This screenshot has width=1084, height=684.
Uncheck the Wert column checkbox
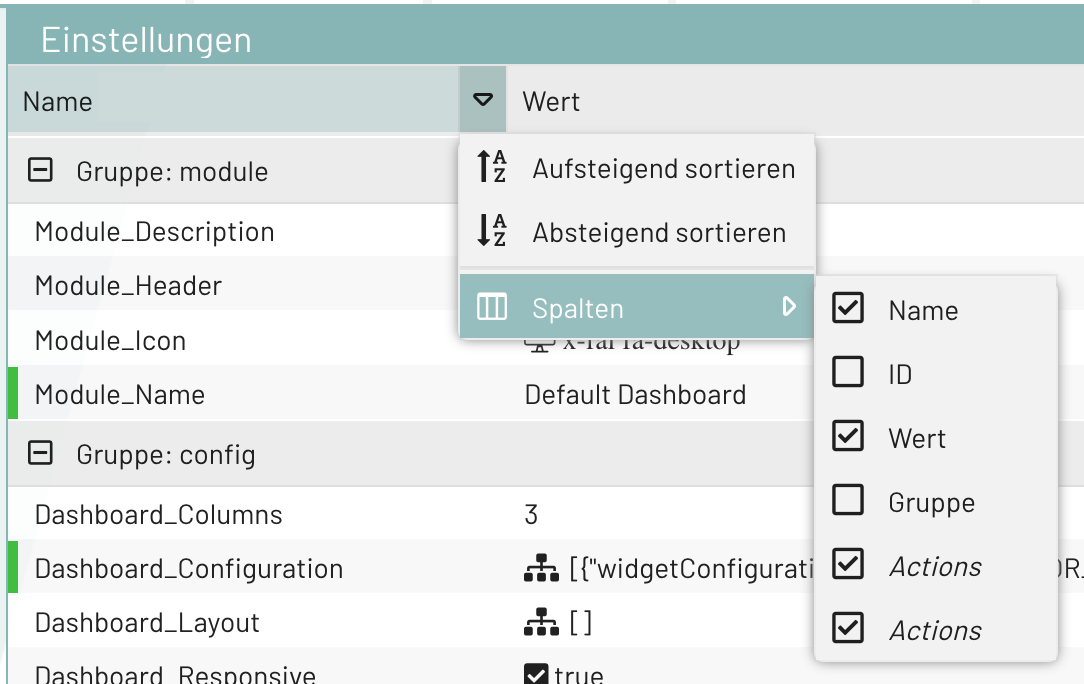coord(847,437)
